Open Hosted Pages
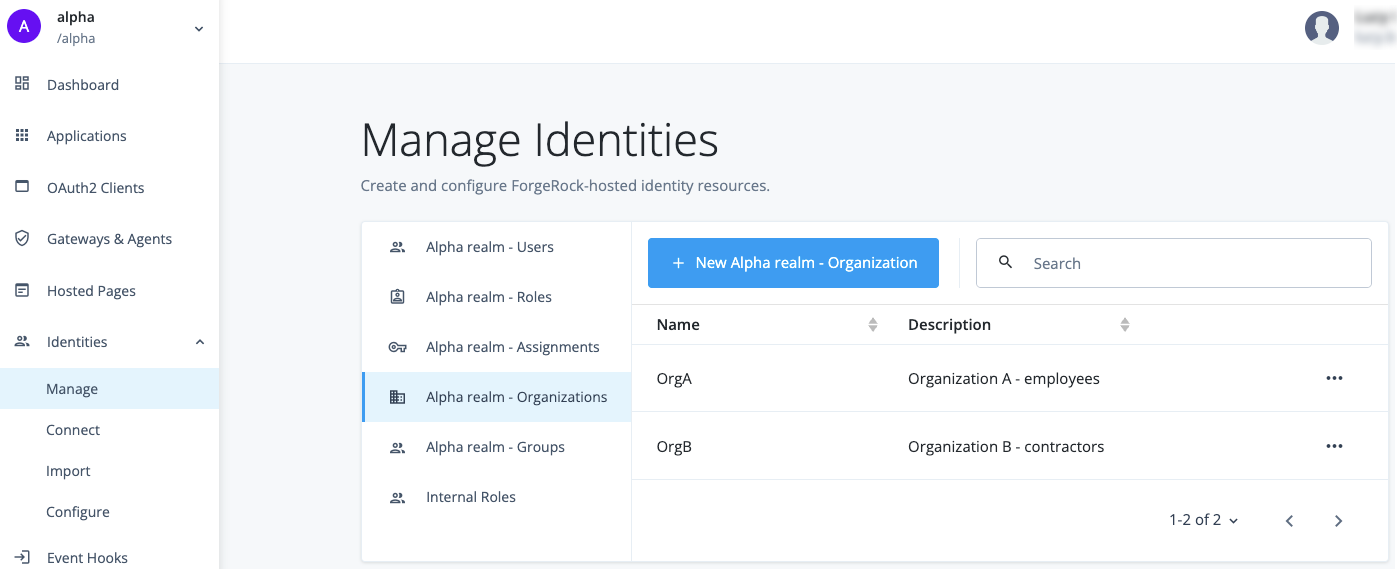 tap(91, 291)
